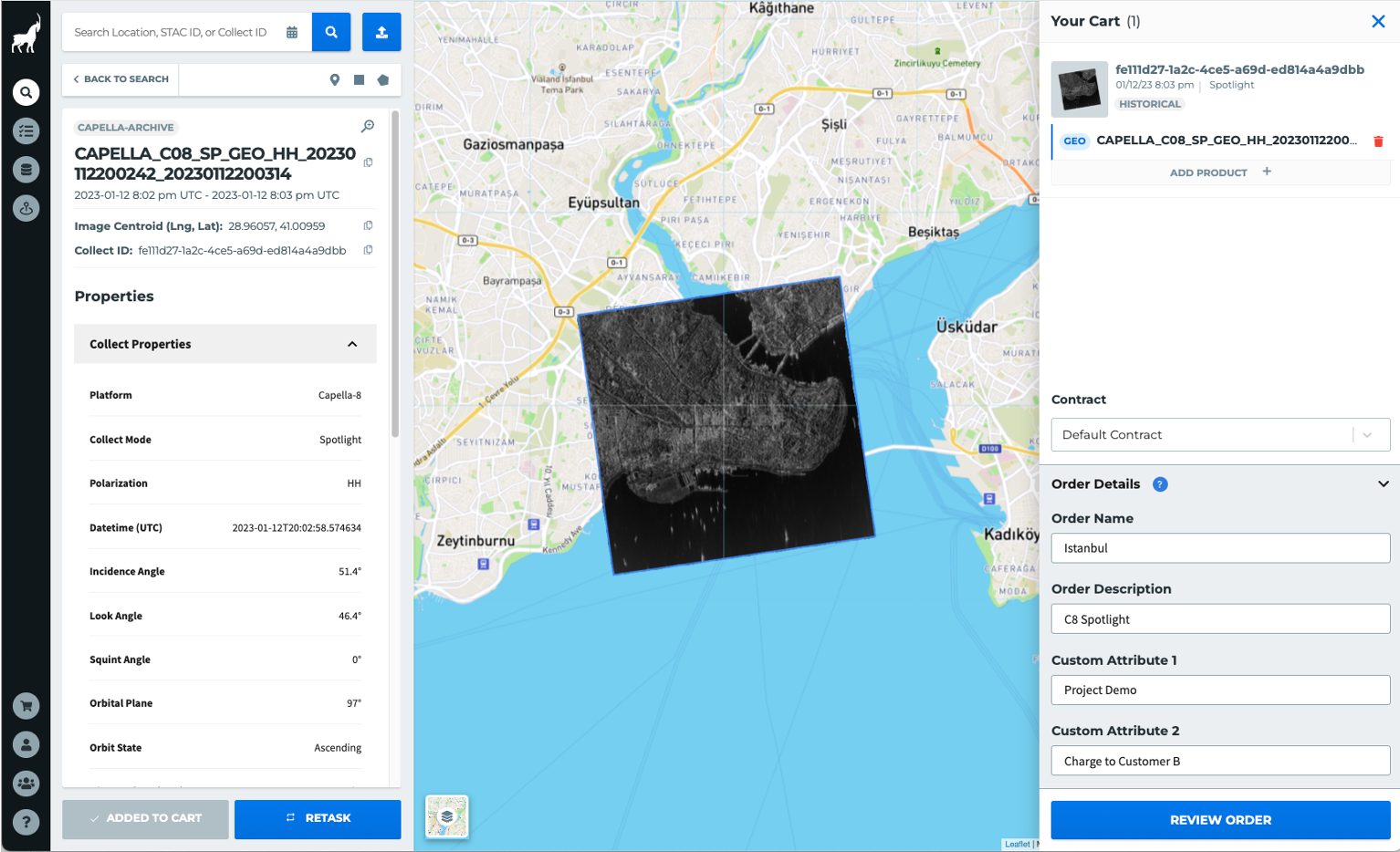Click the Review Order button

click(x=1220, y=820)
